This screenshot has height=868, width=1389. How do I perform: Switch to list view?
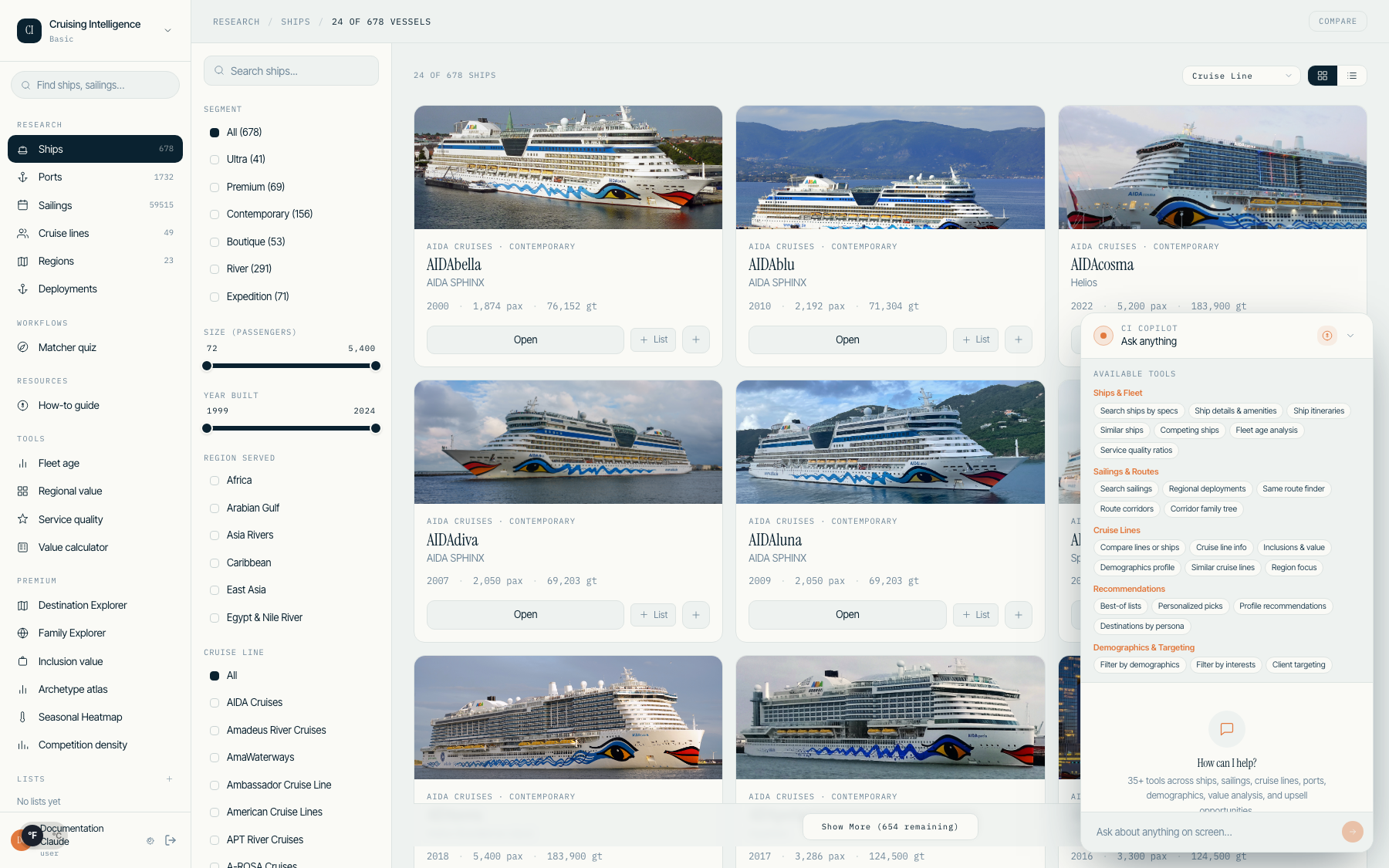tap(1352, 76)
